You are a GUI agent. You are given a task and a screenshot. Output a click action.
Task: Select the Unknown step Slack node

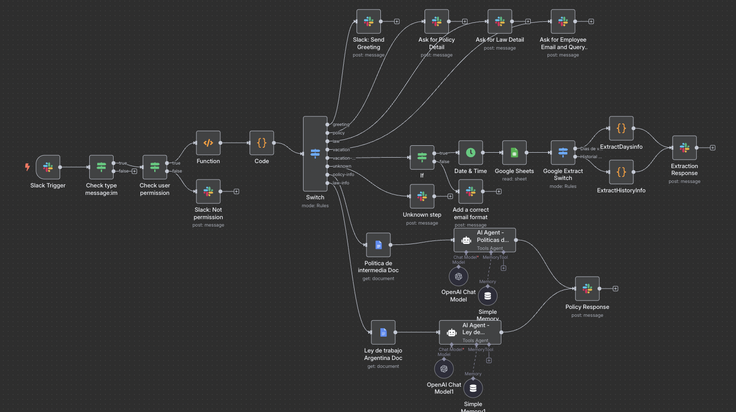click(x=422, y=196)
